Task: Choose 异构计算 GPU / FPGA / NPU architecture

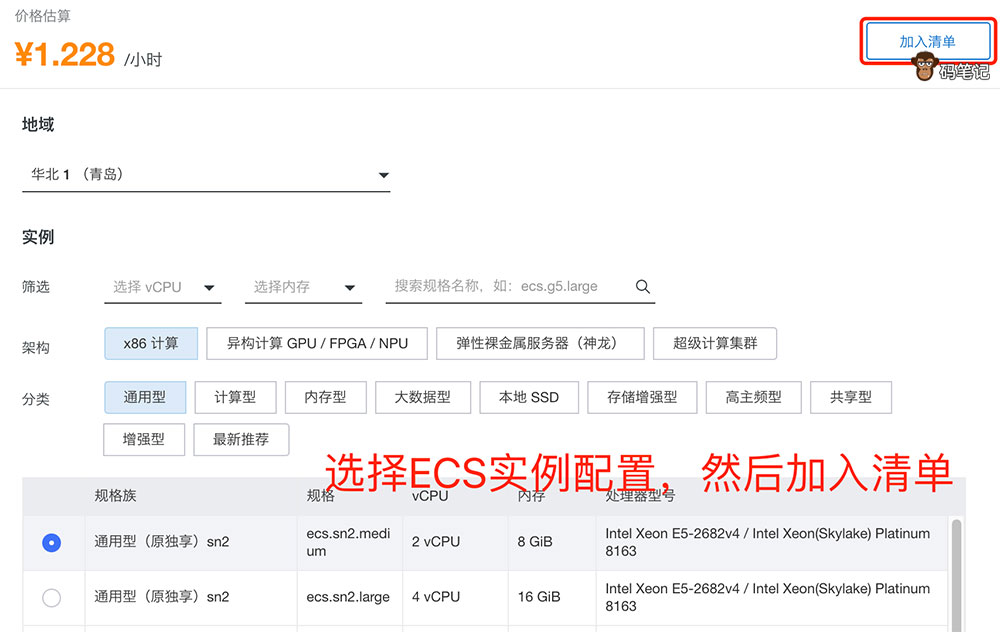Action: pyautogui.click(x=317, y=343)
